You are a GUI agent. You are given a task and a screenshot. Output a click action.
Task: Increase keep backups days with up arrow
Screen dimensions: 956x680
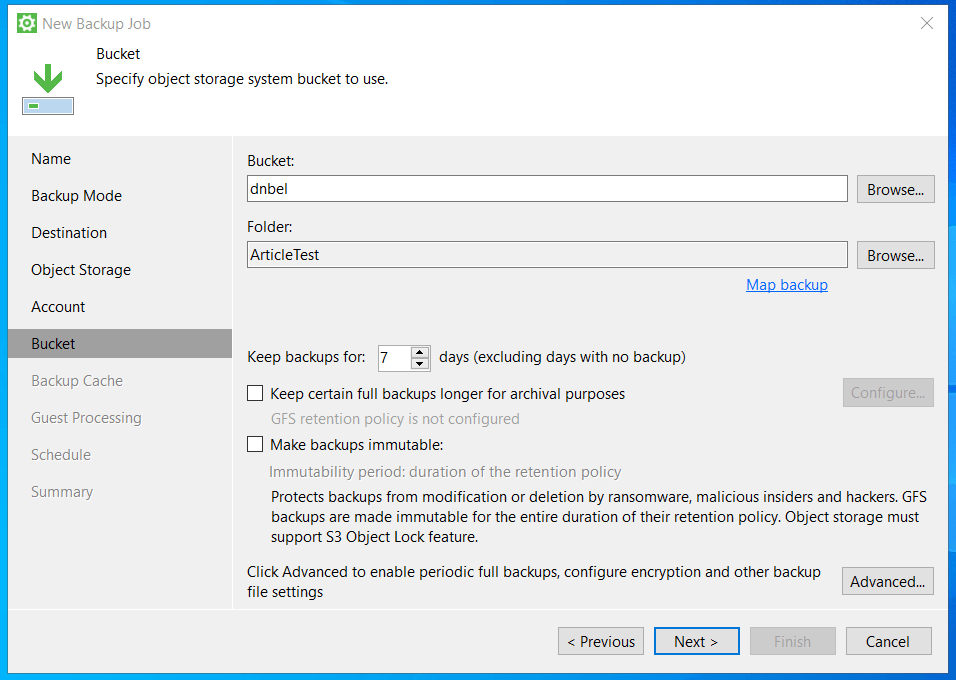[x=420, y=352]
